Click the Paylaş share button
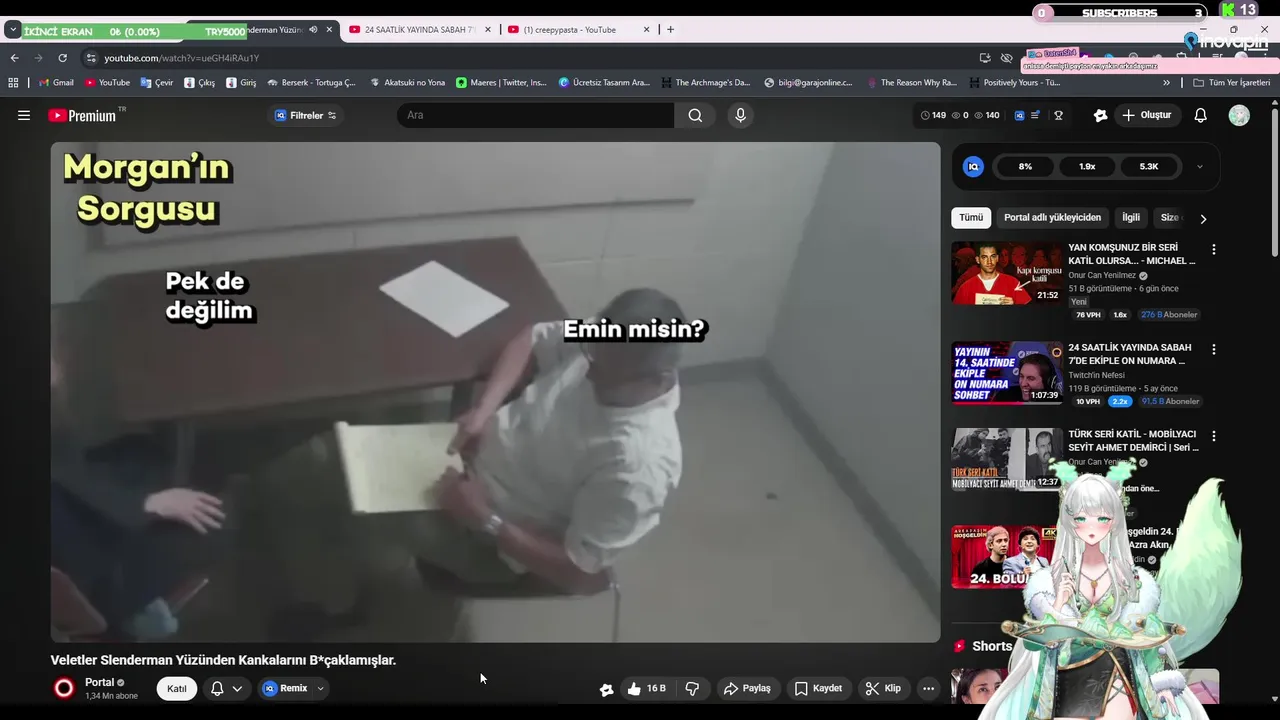The width and height of the screenshot is (1280, 720). tap(747, 688)
